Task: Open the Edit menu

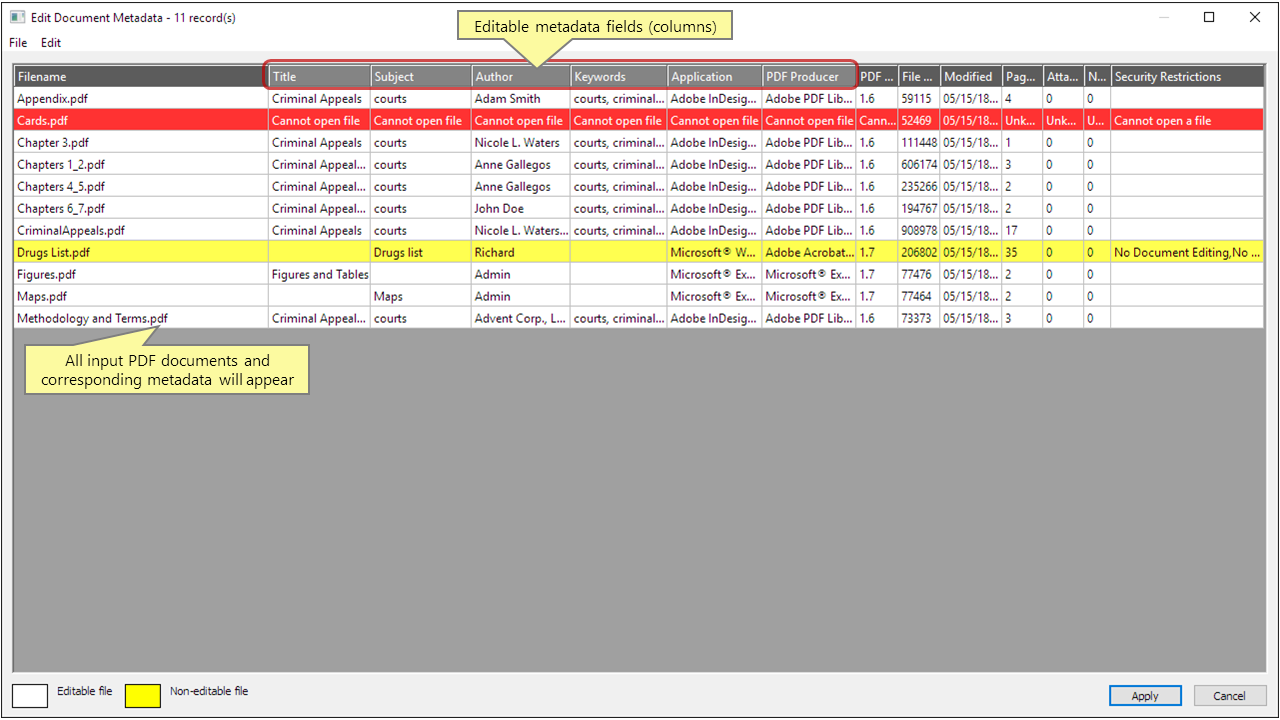Action: pos(50,42)
